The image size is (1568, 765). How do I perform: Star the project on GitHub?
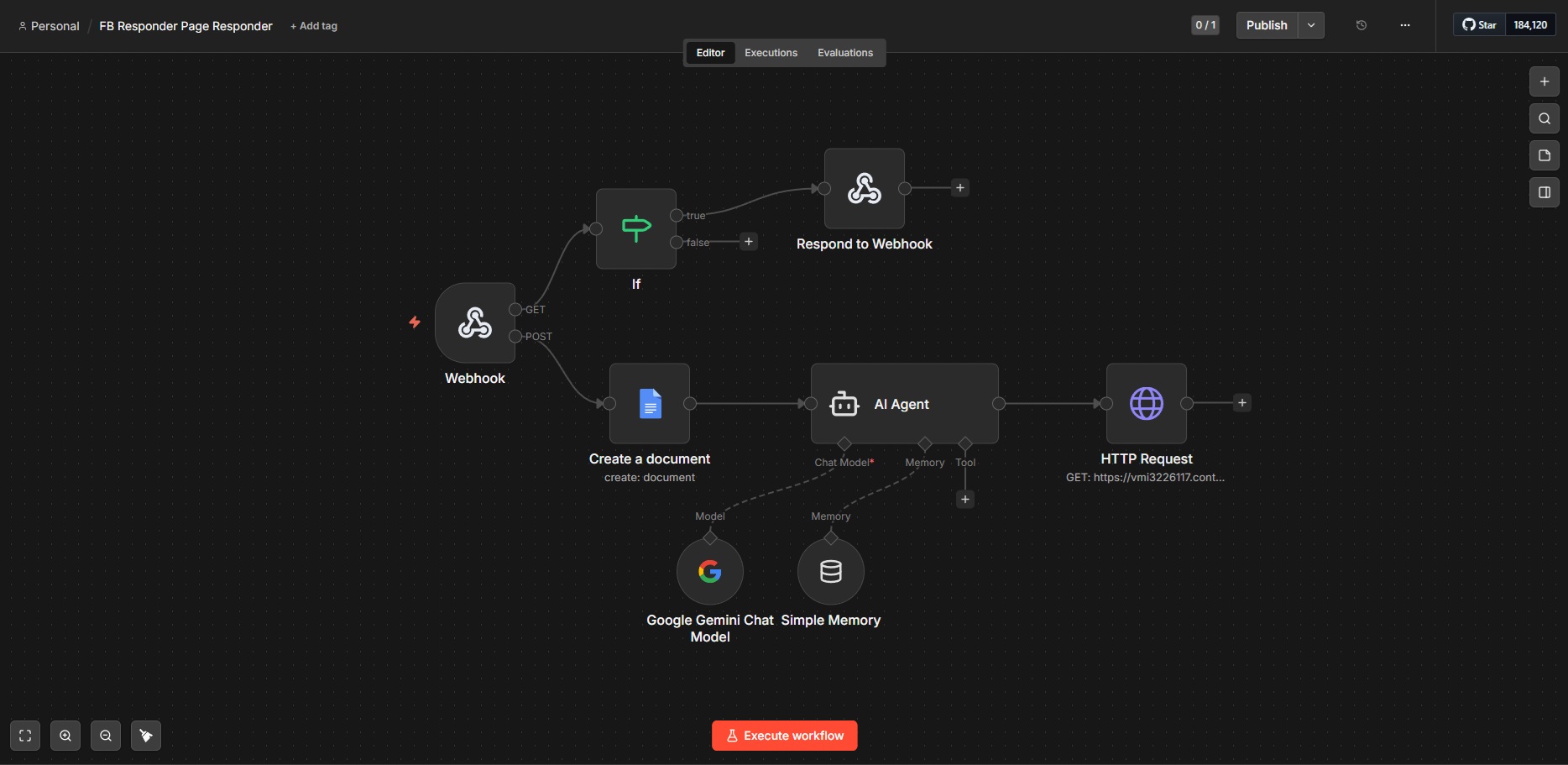[1479, 24]
